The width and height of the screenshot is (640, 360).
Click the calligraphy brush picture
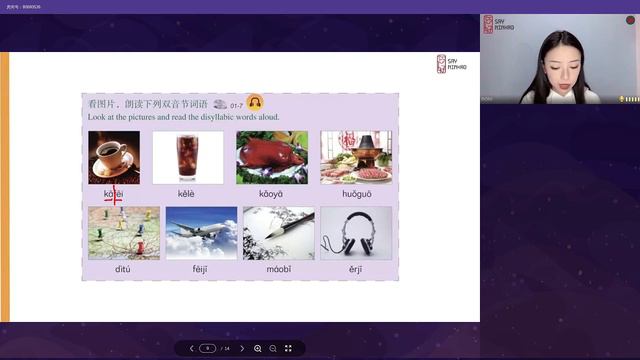[x=279, y=233]
